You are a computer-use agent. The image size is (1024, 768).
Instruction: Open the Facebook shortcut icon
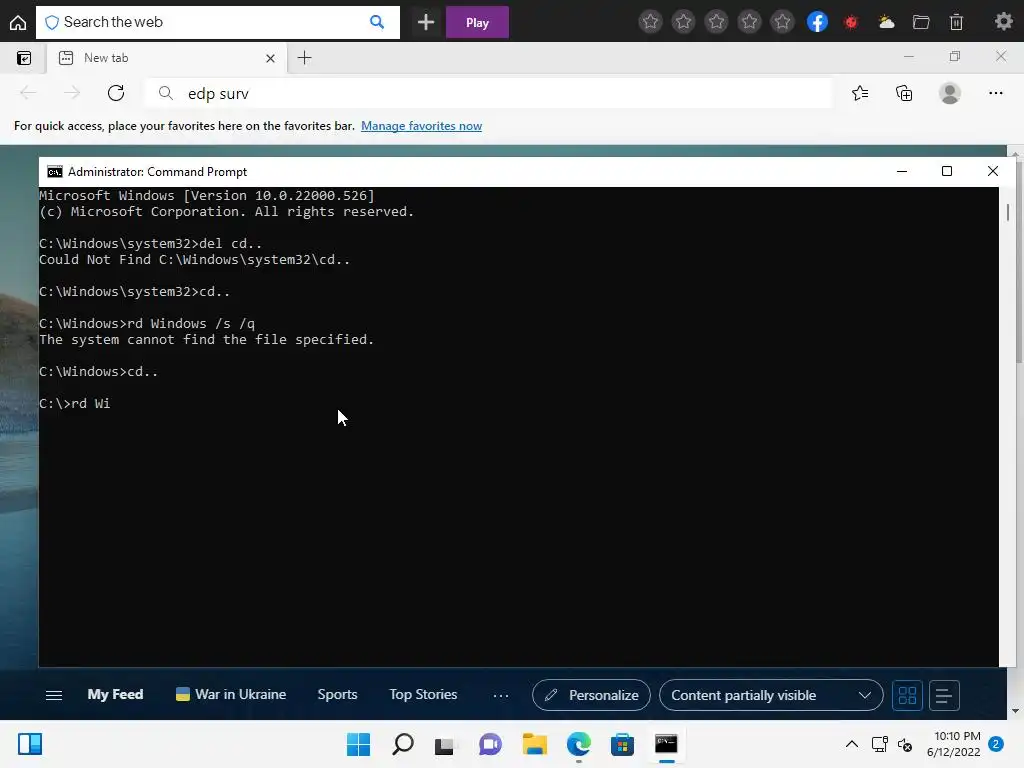(817, 22)
